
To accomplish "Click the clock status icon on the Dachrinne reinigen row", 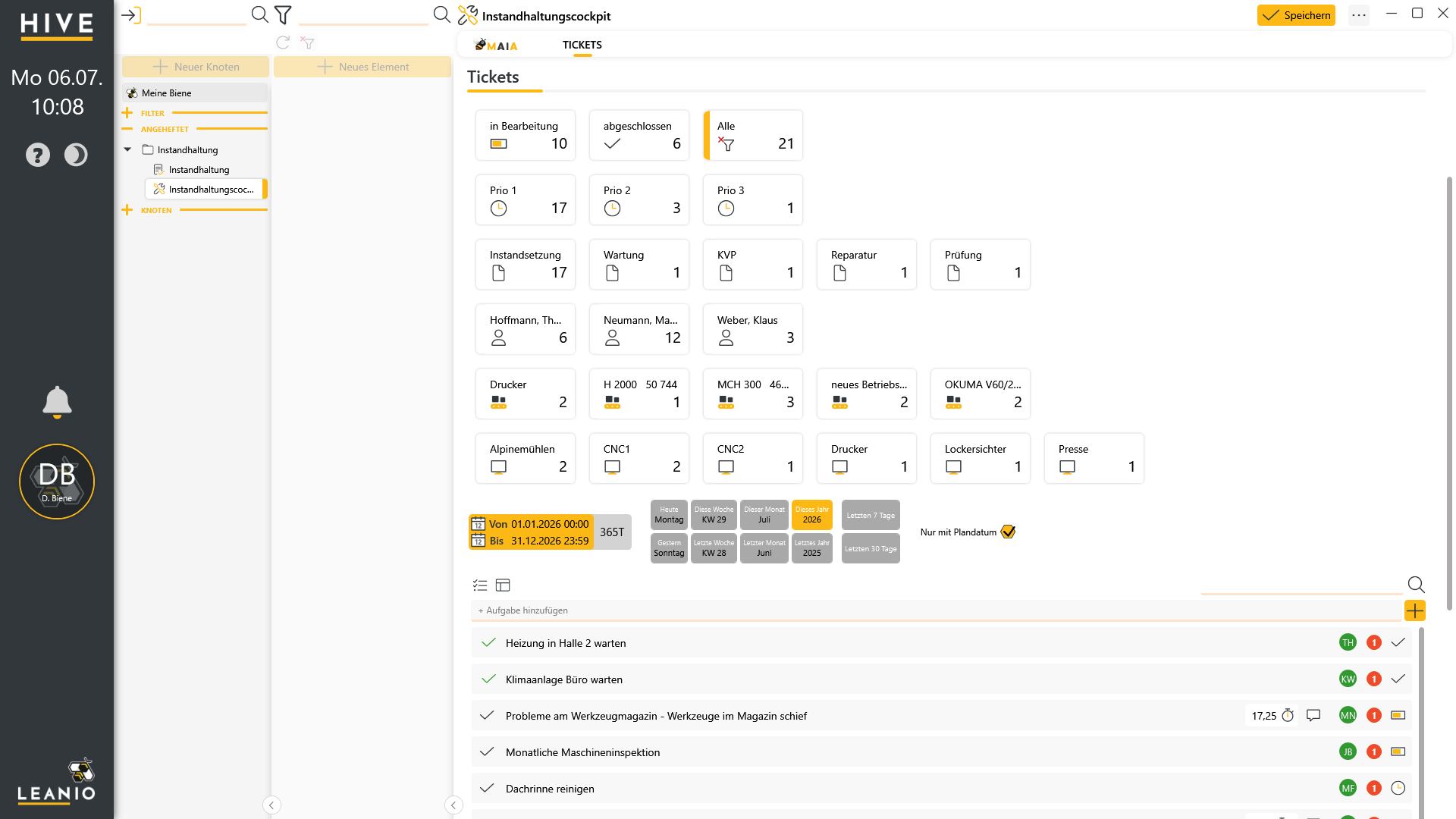I will coord(1398,788).
